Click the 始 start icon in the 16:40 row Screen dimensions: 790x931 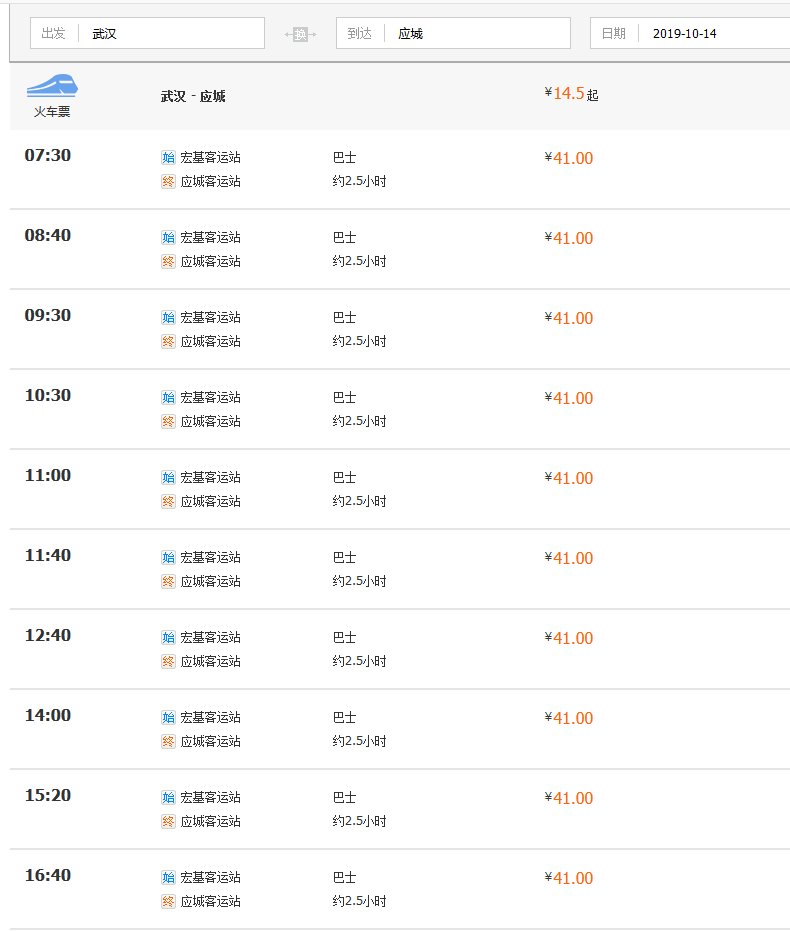coord(168,878)
